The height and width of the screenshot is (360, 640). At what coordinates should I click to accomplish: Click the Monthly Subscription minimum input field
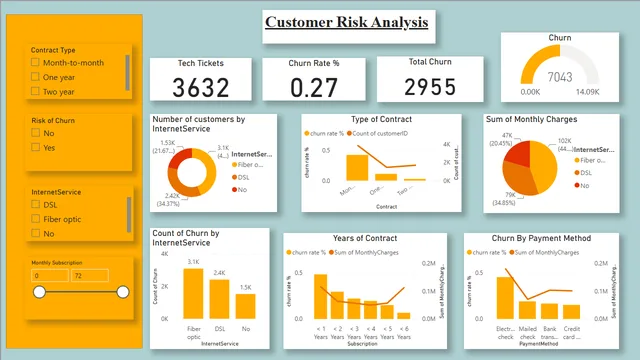pos(50,276)
